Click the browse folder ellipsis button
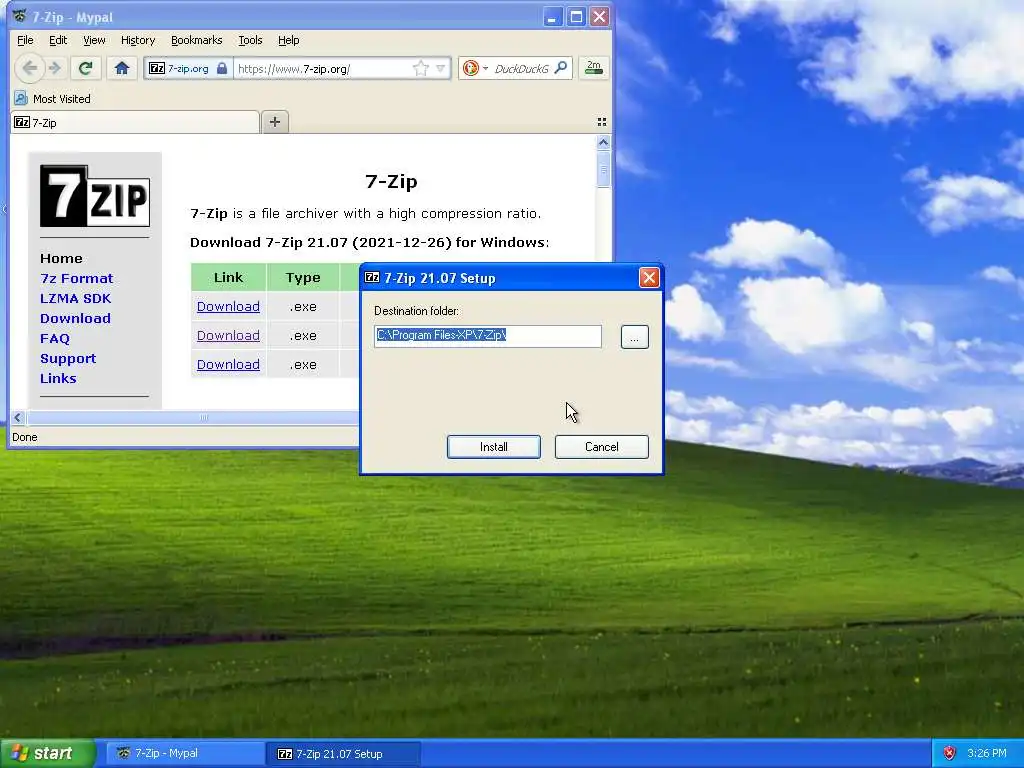 tap(634, 337)
